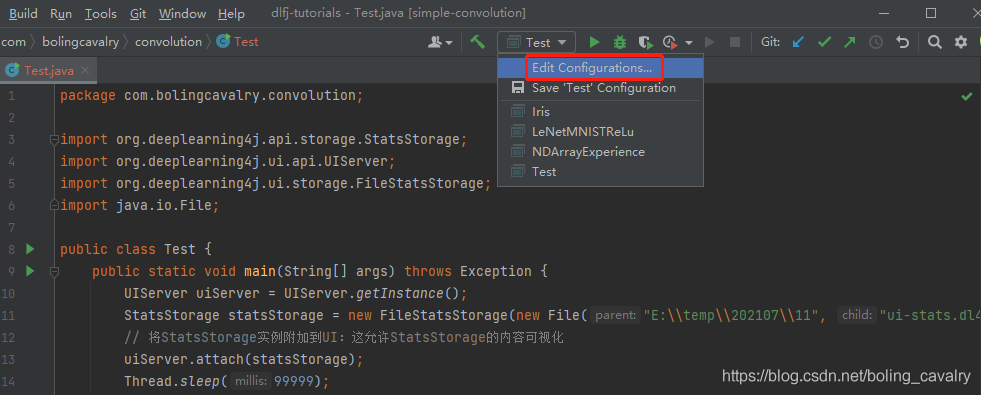
Task: Start debugging with the bug icon
Action: (x=619, y=42)
